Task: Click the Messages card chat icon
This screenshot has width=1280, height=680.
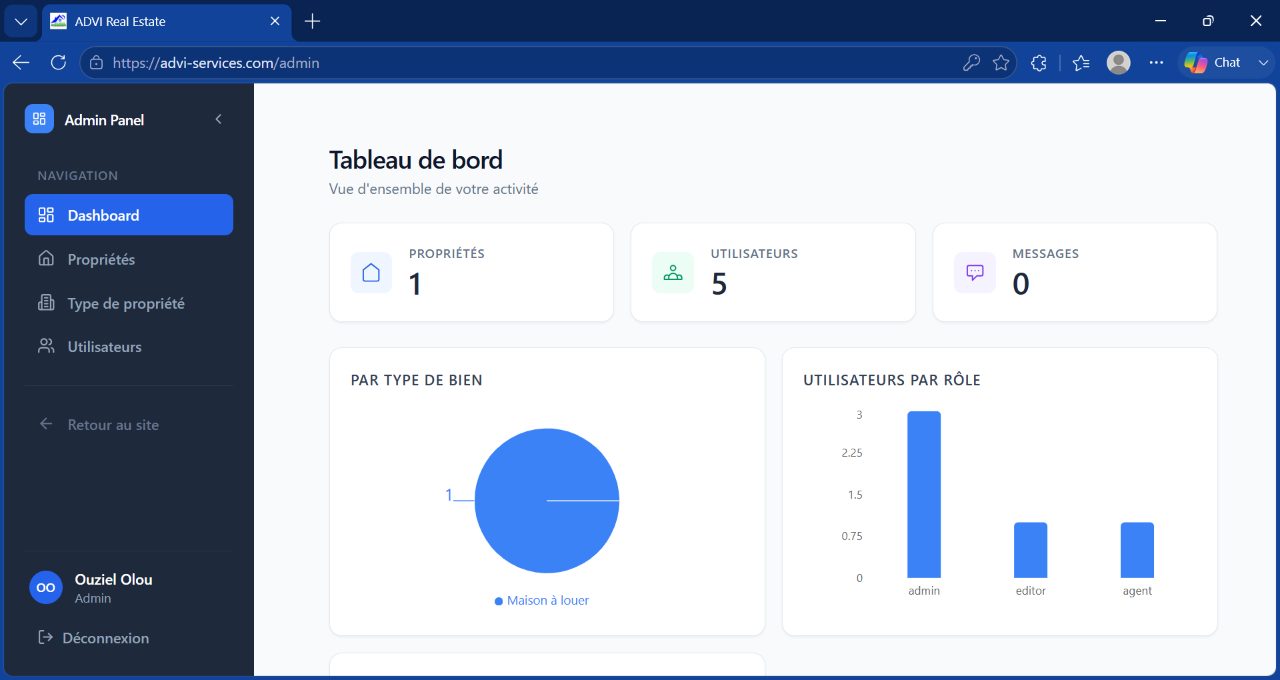Action: pos(975,272)
